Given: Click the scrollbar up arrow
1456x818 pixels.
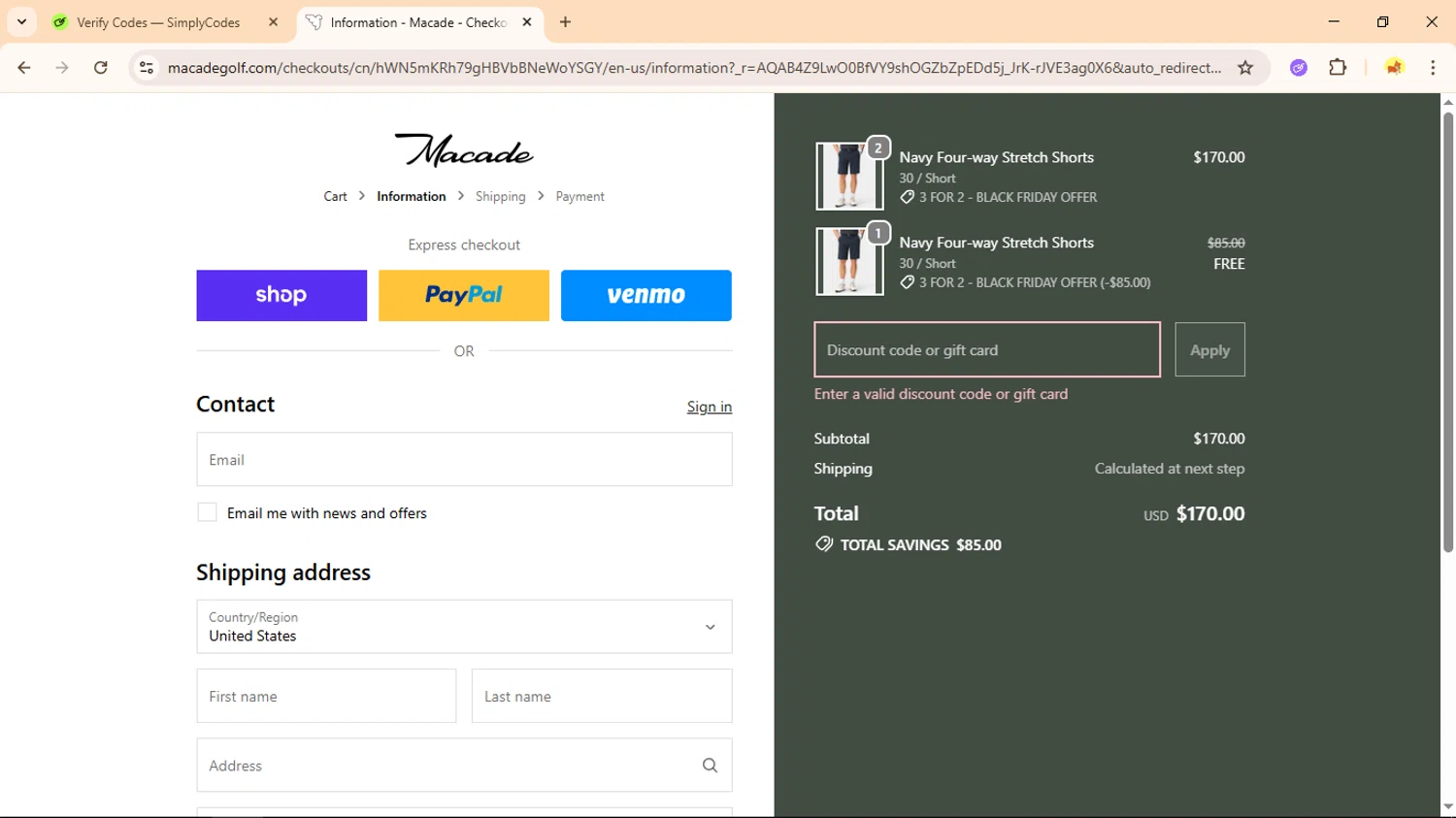Looking at the screenshot, I should click(x=1447, y=102).
